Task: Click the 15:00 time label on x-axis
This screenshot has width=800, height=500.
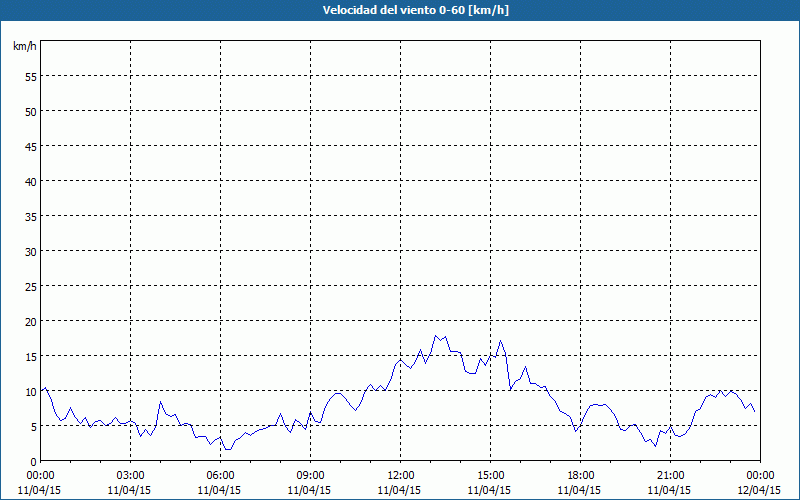Action: 490,476
